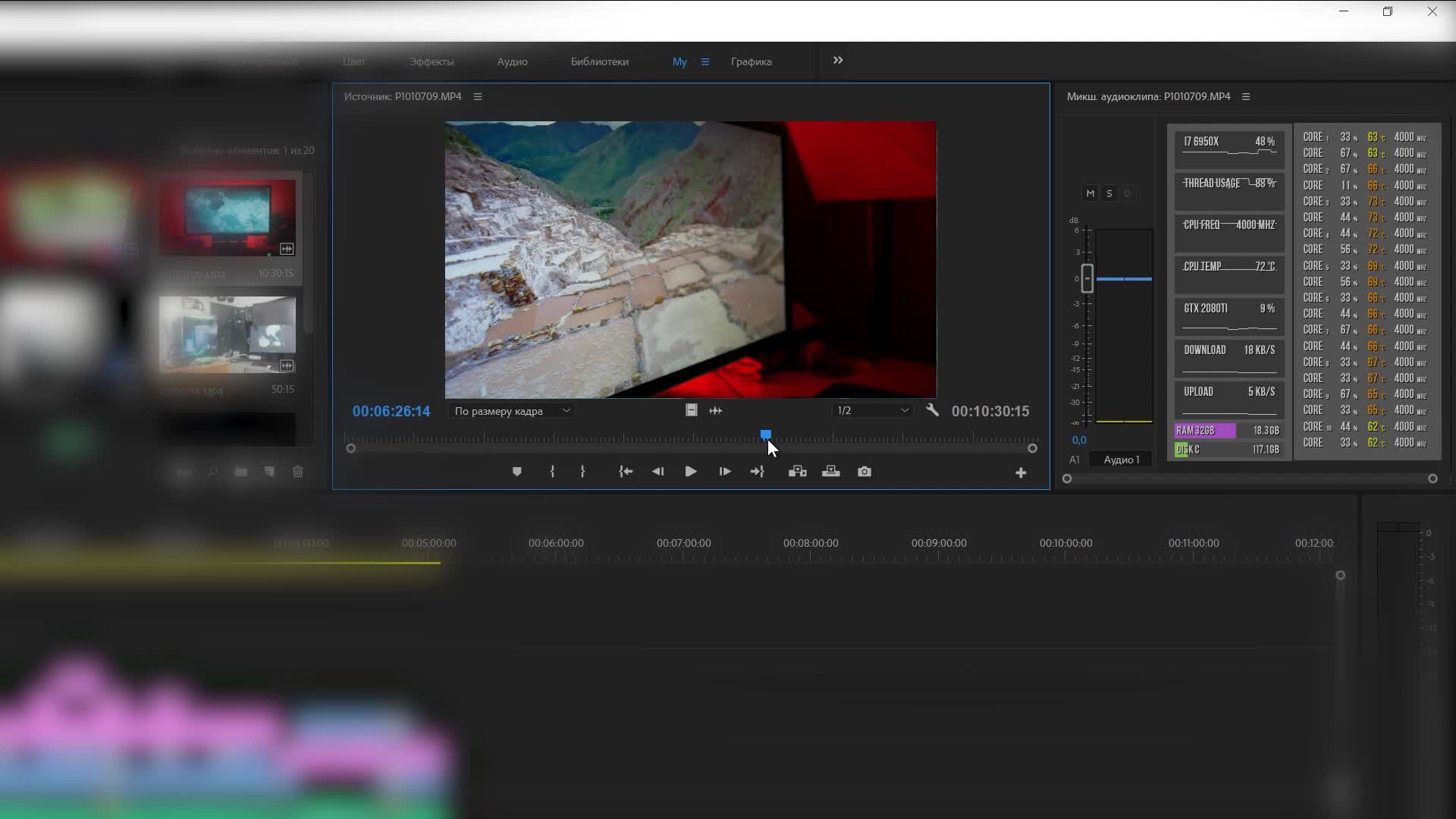1456x819 pixels.
Task: Switch to the Библиотеки workspace tab
Action: click(x=599, y=61)
